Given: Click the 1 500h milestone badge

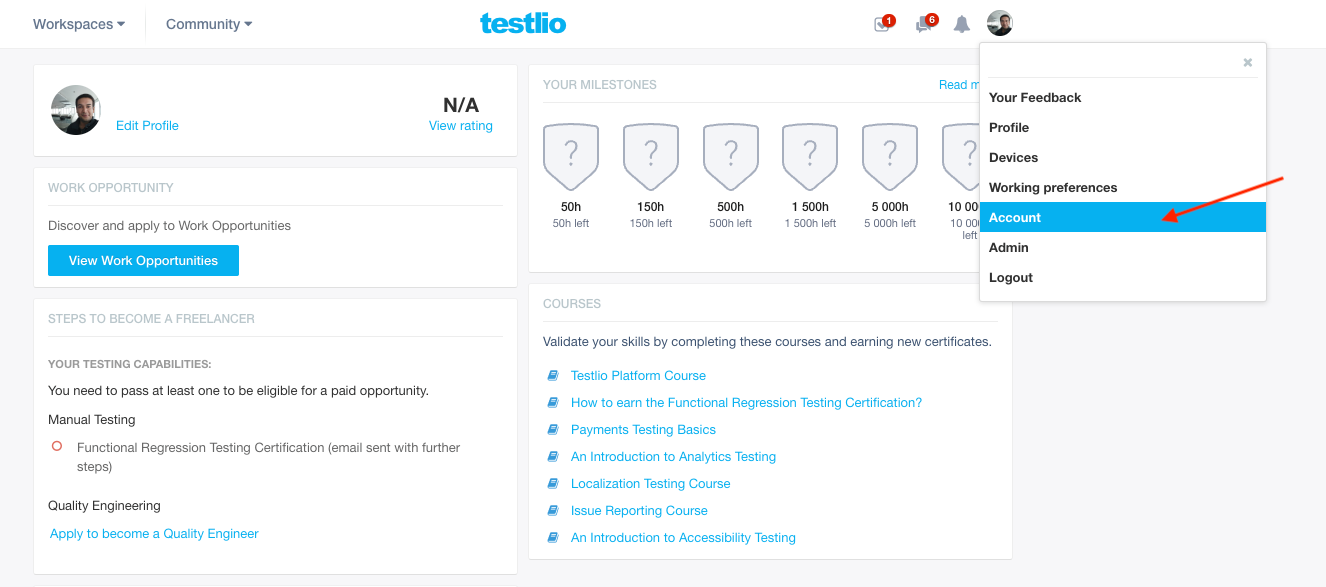Looking at the screenshot, I should pyautogui.click(x=810, y=157).
